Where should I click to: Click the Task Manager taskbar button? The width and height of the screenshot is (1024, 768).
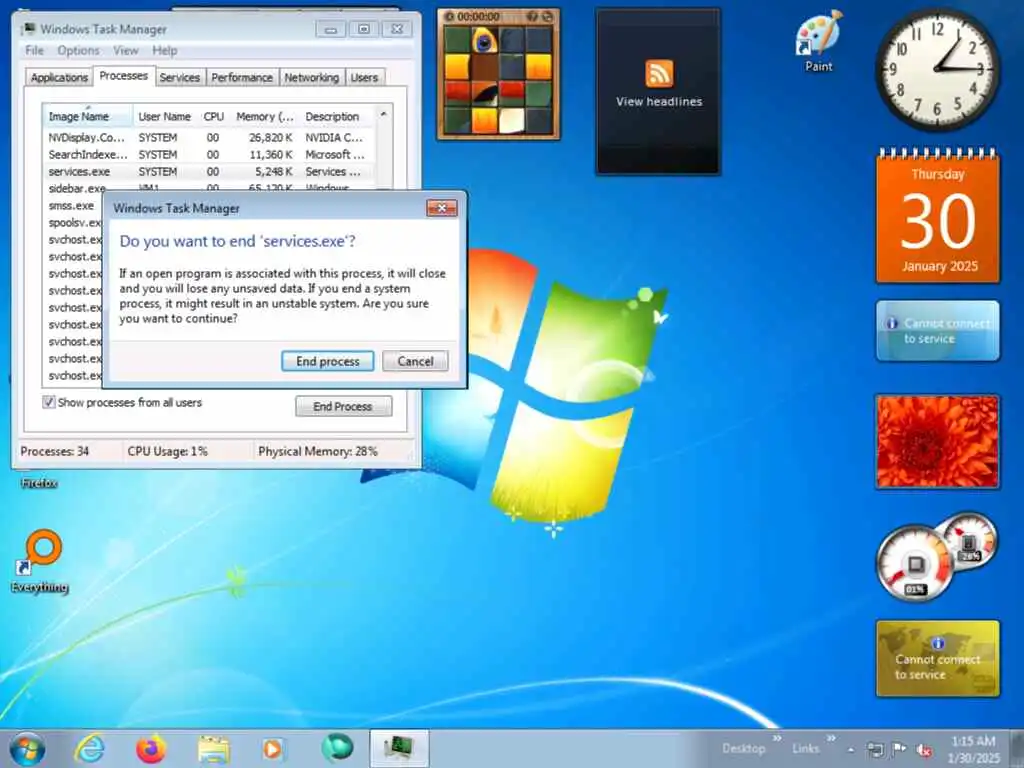pyautogui.click(x=399, y=748)
